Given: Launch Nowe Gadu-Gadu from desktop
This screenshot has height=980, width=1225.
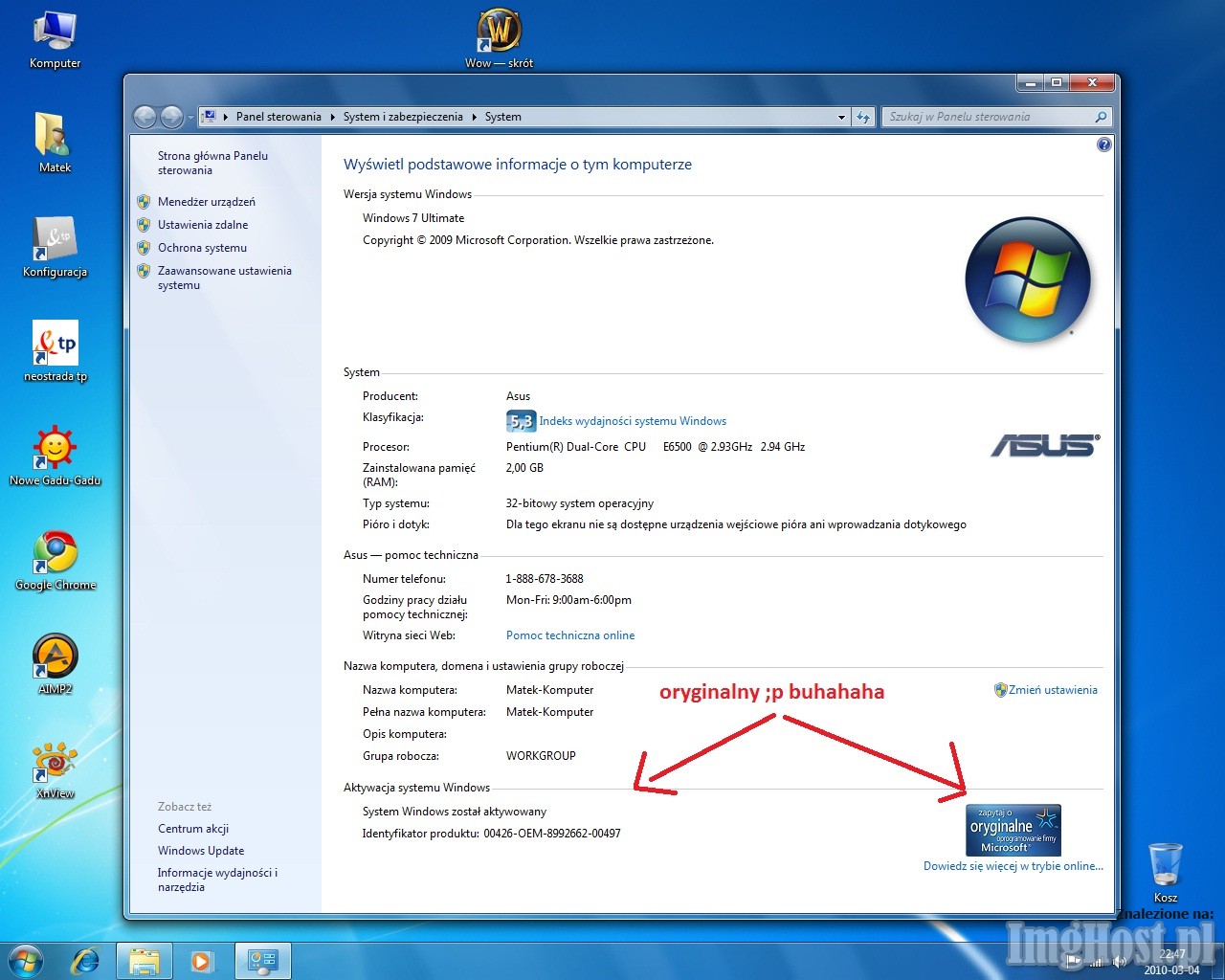Looking at the screenshot, I should [x=55, y=456].
